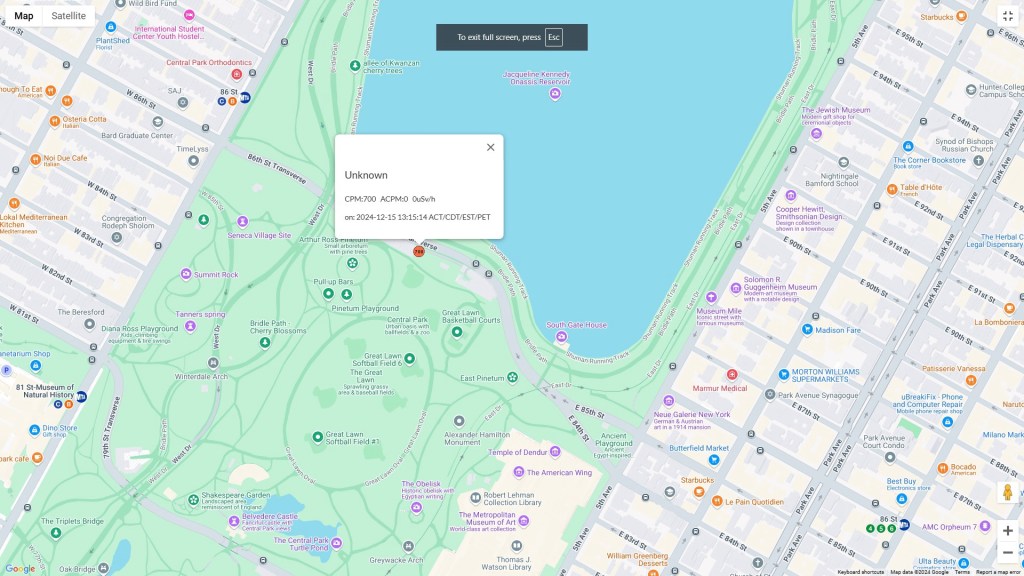1024x576 pixels.
Task: Zoom out using the minus button
Action: pyautogui.click(x=1007, y=552)
